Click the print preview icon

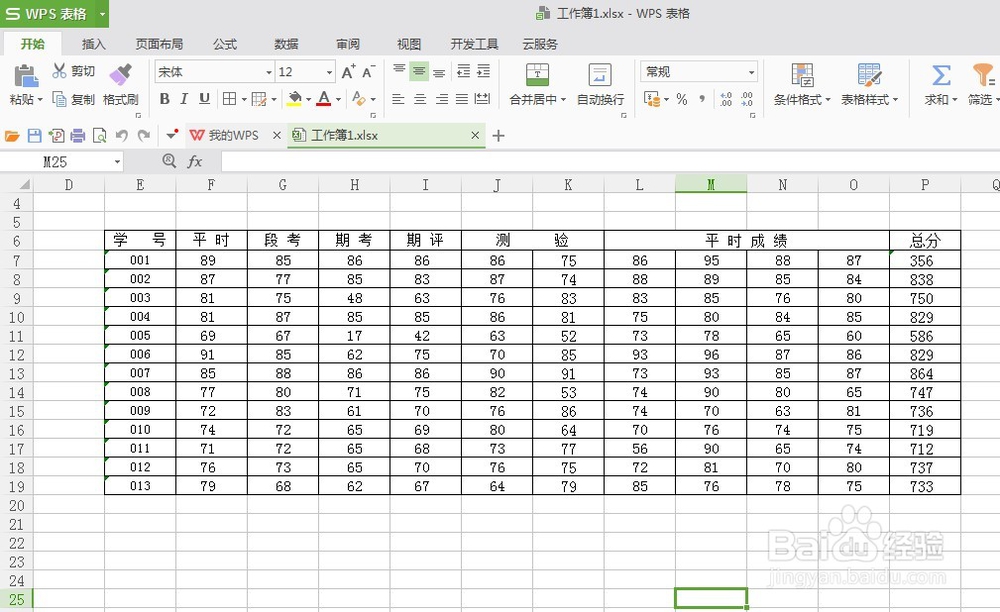click(99, 136)
